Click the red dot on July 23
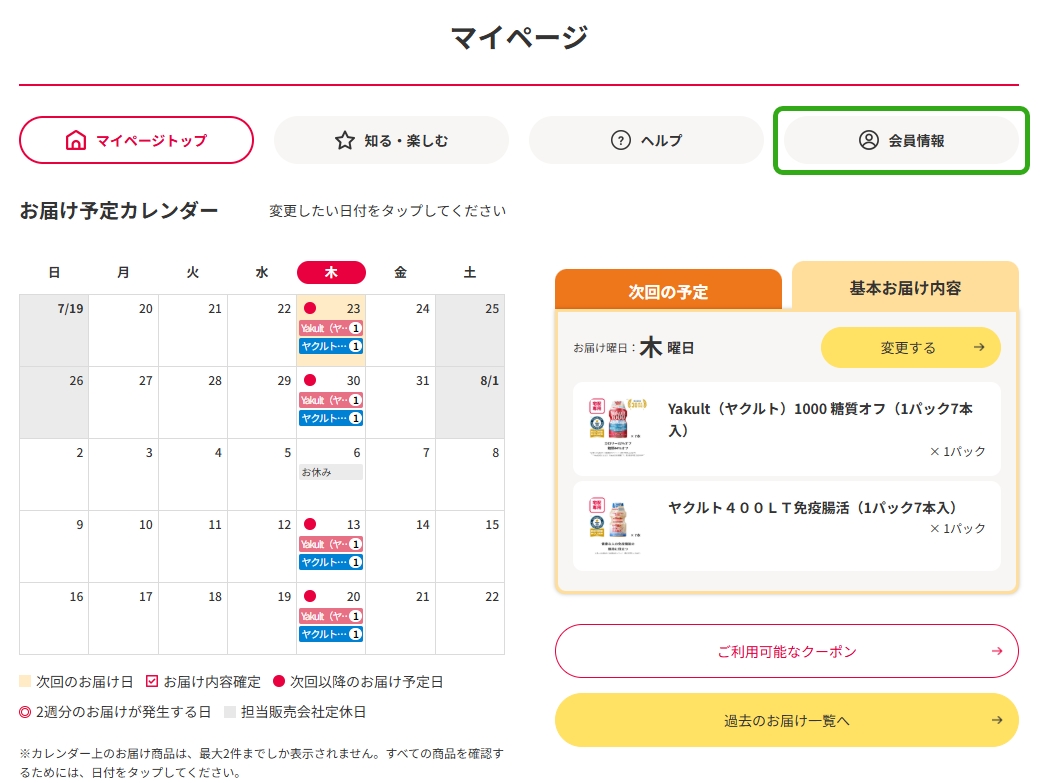The width and height of the screenshot is (1048, 783). pos(309,308)
